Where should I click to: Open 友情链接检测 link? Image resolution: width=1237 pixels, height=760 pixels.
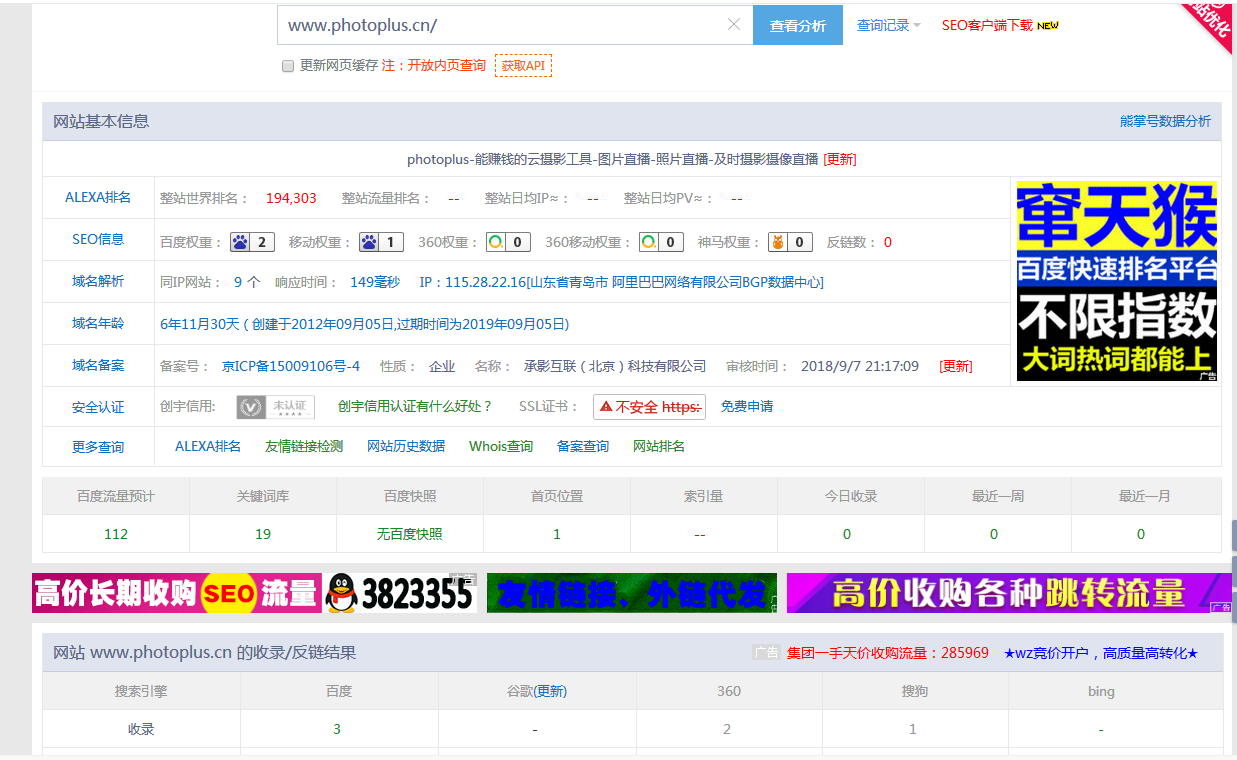(304, 446)
